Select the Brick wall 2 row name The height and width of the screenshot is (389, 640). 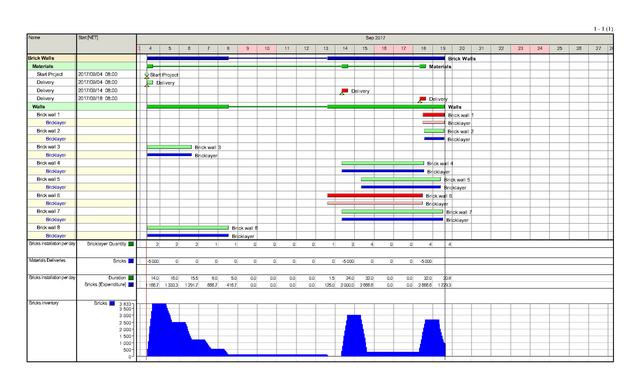[48, 131]
